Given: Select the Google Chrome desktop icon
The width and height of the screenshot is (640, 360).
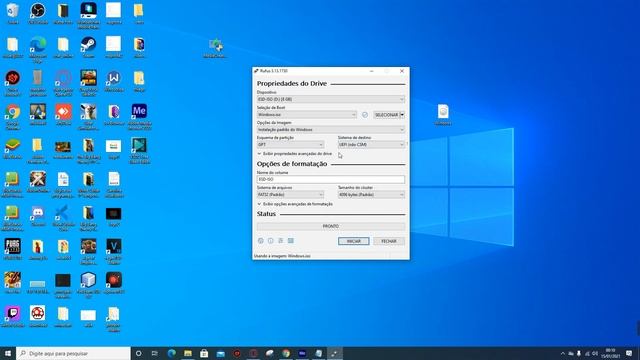Looking at the screenshot, I should pos(13,117).
